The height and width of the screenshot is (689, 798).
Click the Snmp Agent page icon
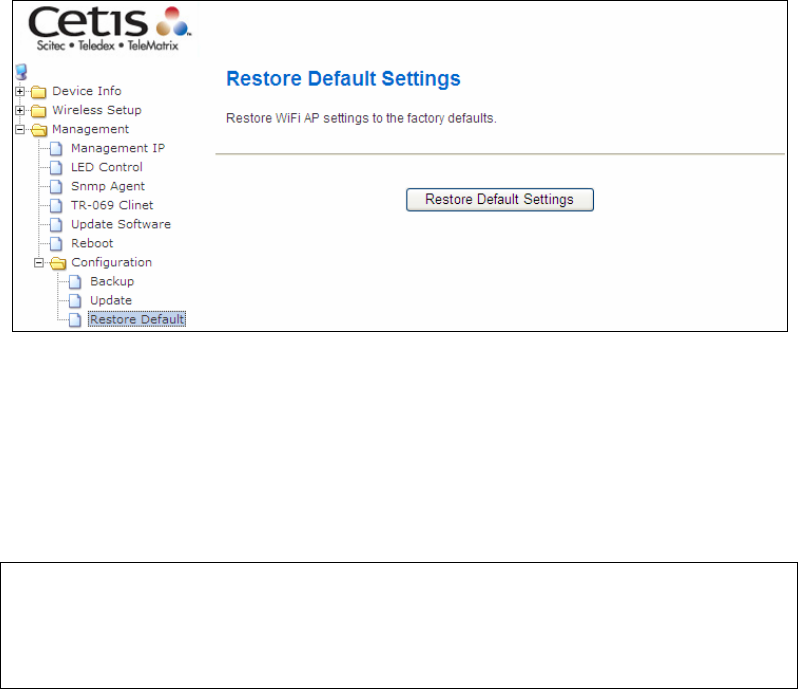[56, 187]
